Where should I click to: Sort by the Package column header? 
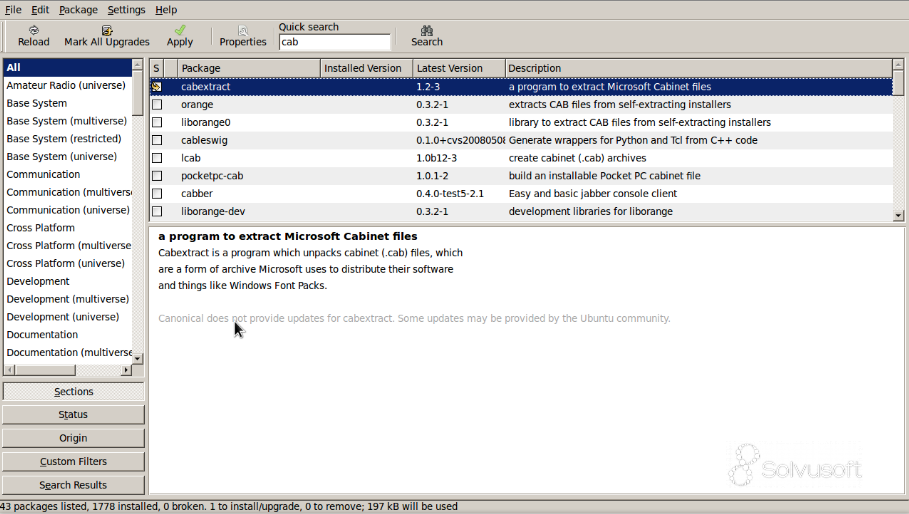tap(249, 68)
